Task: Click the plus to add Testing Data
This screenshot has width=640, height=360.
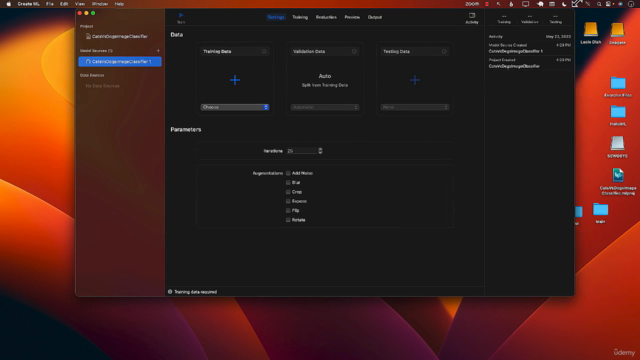Action: pos(415,80)
